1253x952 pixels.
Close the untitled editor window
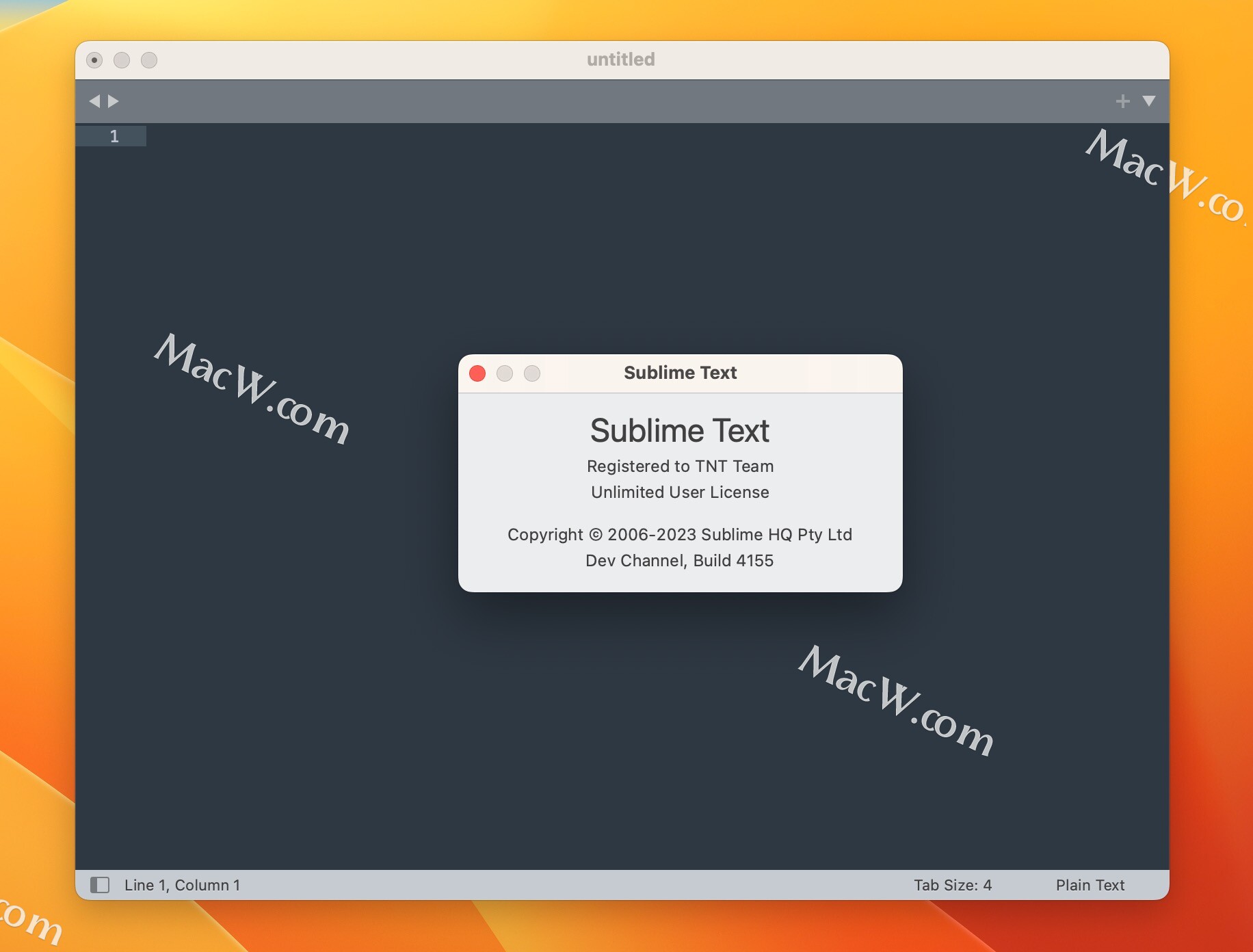point(94,60)
